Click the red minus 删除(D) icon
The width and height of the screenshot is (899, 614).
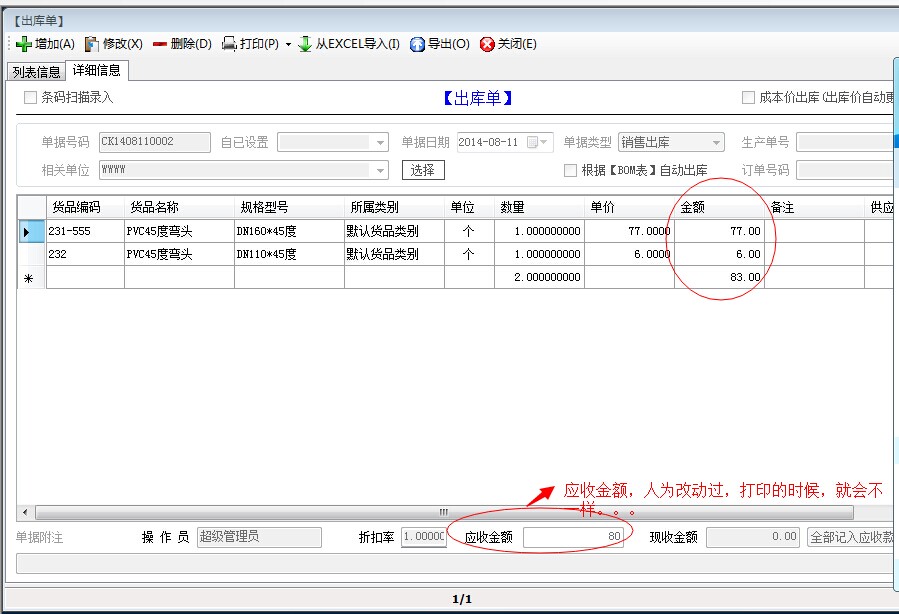point(160,44)
